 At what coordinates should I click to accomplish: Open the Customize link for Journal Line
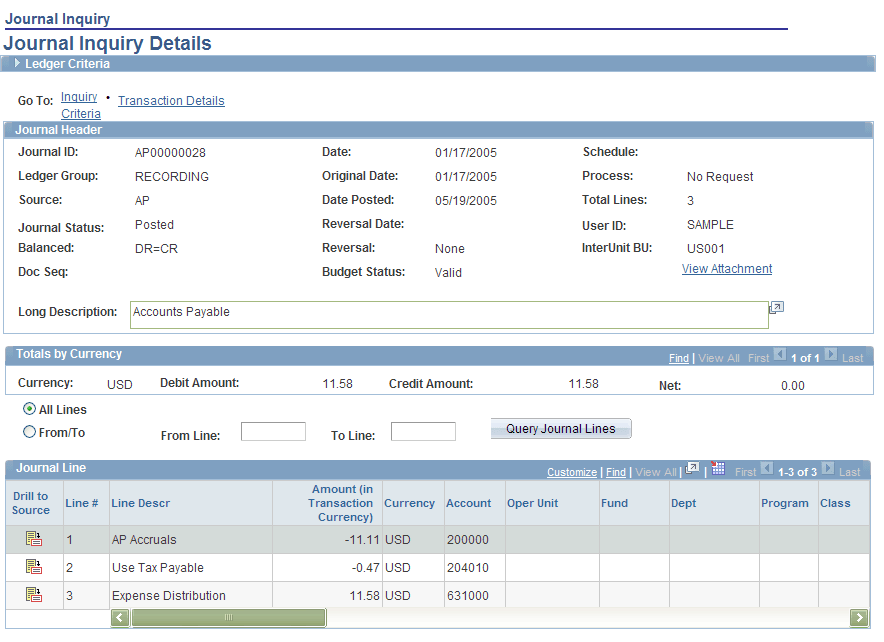pos(572,471)
